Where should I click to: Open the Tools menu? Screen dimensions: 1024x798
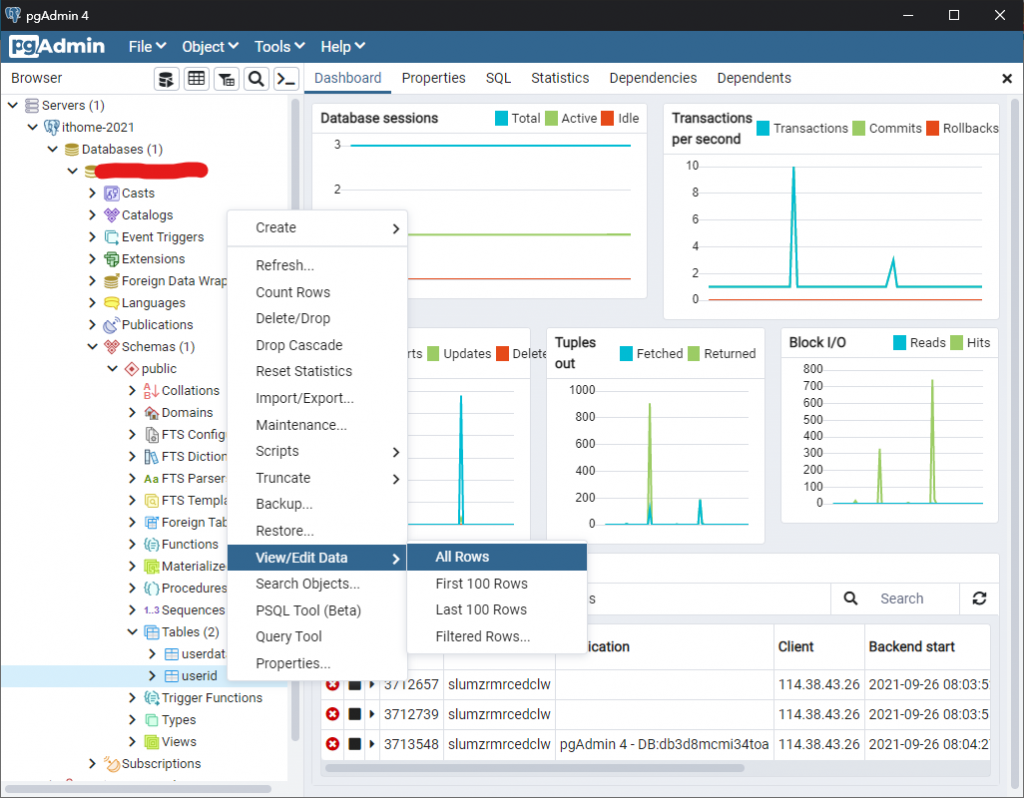click(x=280, y=47)
